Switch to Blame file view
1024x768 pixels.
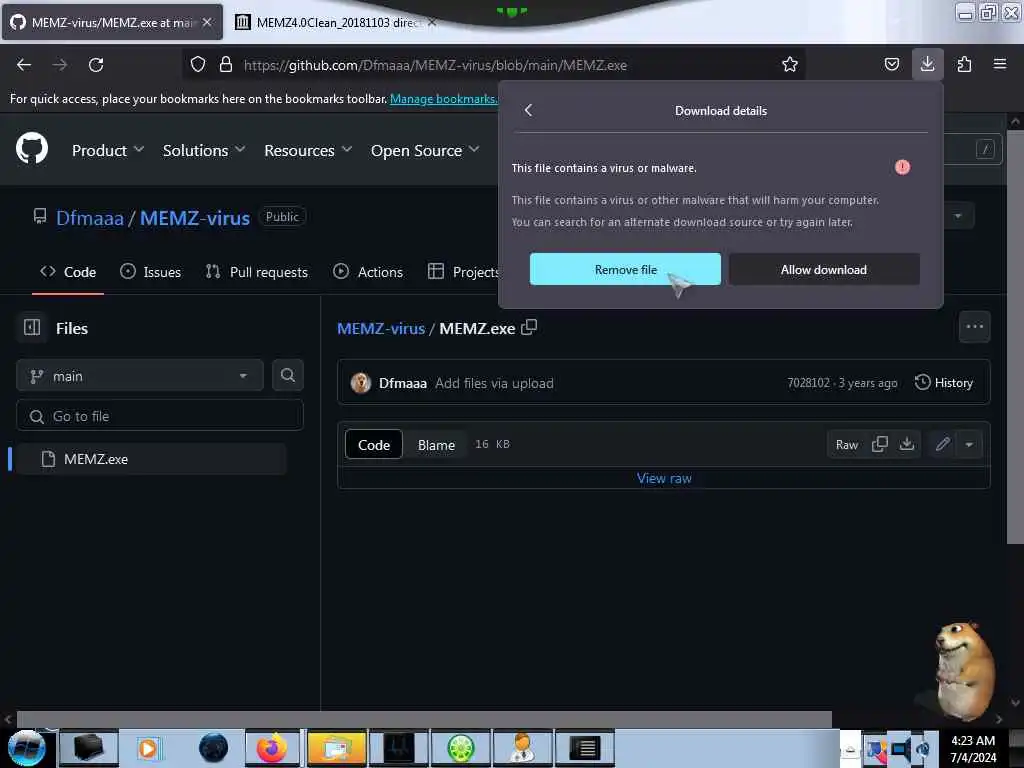[x=436, y=445]
